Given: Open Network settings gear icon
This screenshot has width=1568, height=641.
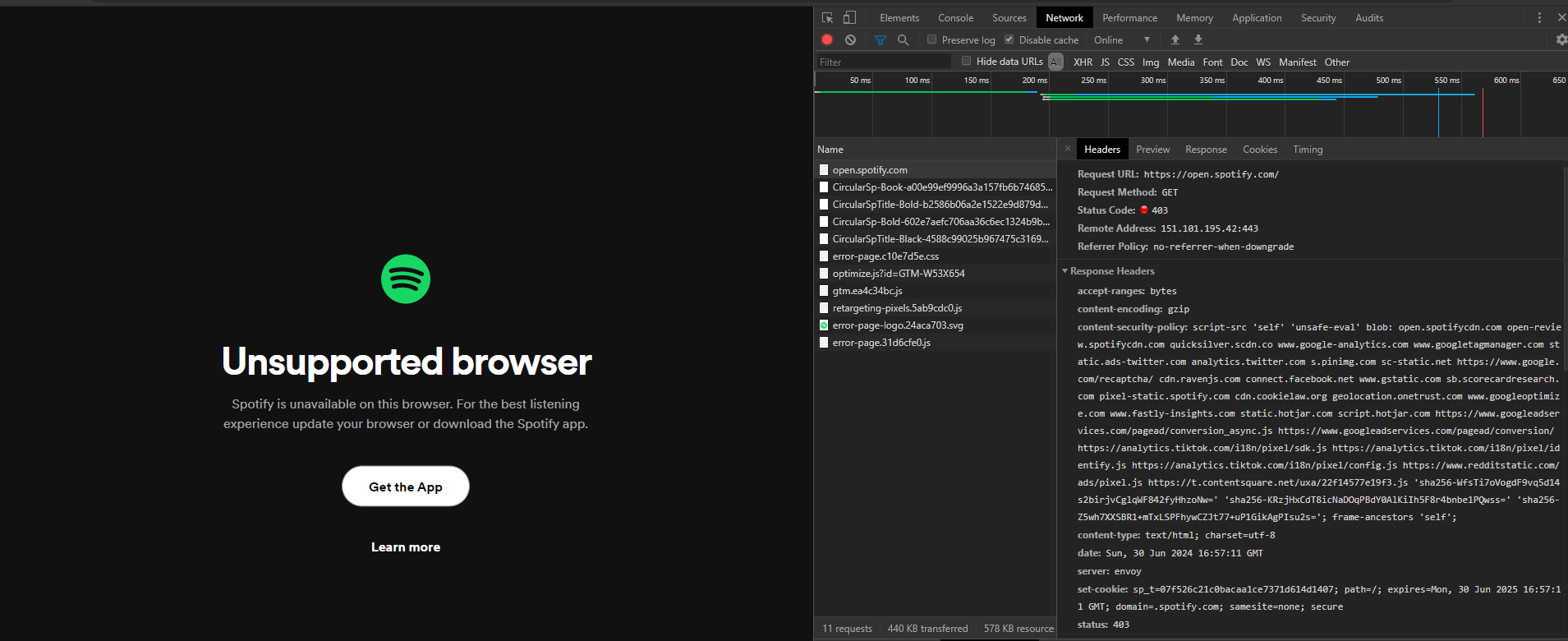Looking at the screenshot, I should coord(1561,39).
